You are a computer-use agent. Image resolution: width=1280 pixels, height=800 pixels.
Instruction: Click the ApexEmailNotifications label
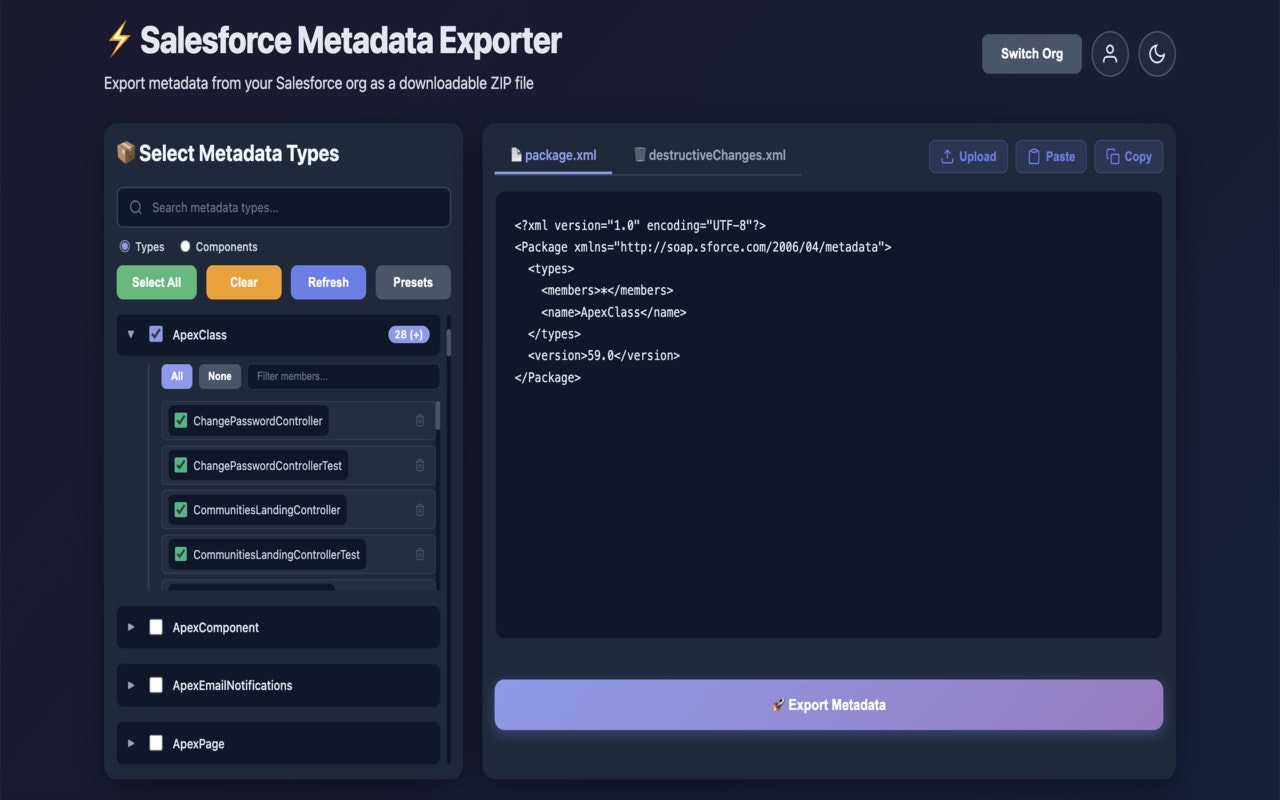pyautogui.click(x=232, y=685)
